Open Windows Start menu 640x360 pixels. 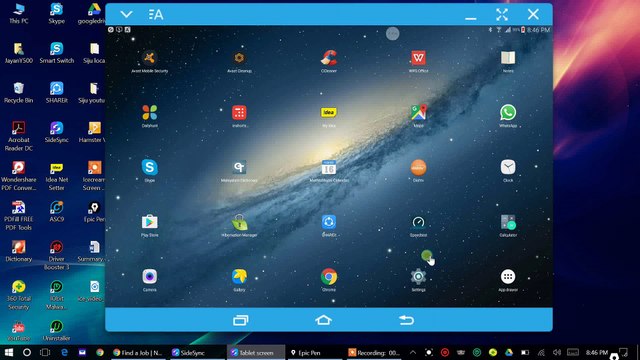pyautogui.click(x=8, y=352)
